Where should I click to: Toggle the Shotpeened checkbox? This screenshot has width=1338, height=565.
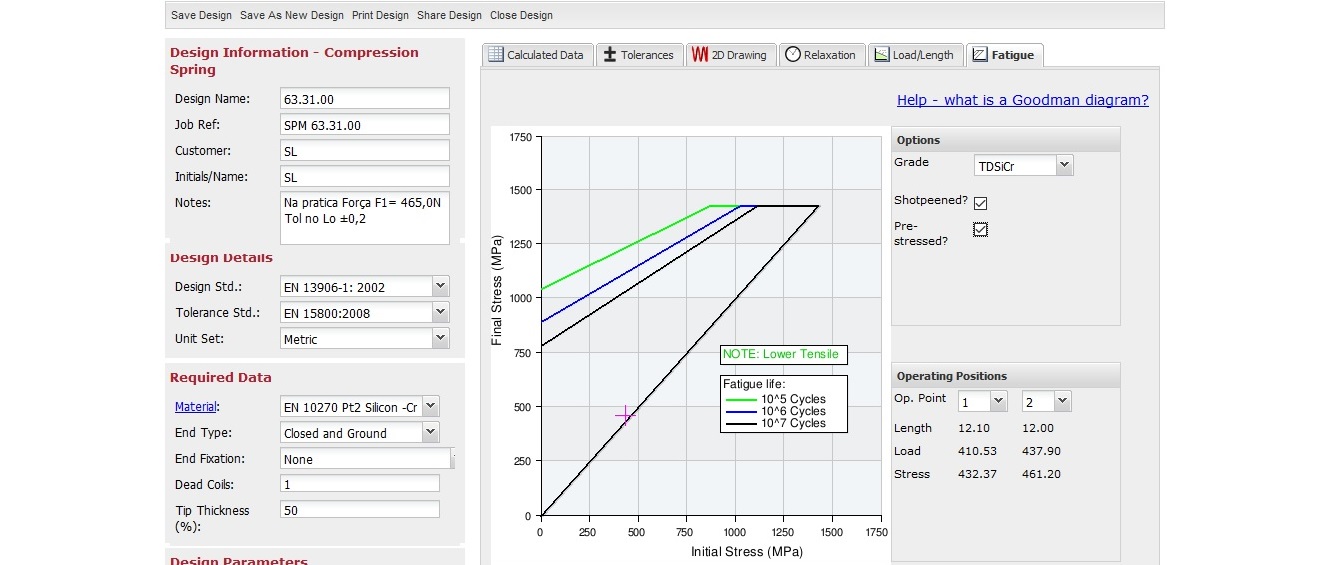click(980, 203)
